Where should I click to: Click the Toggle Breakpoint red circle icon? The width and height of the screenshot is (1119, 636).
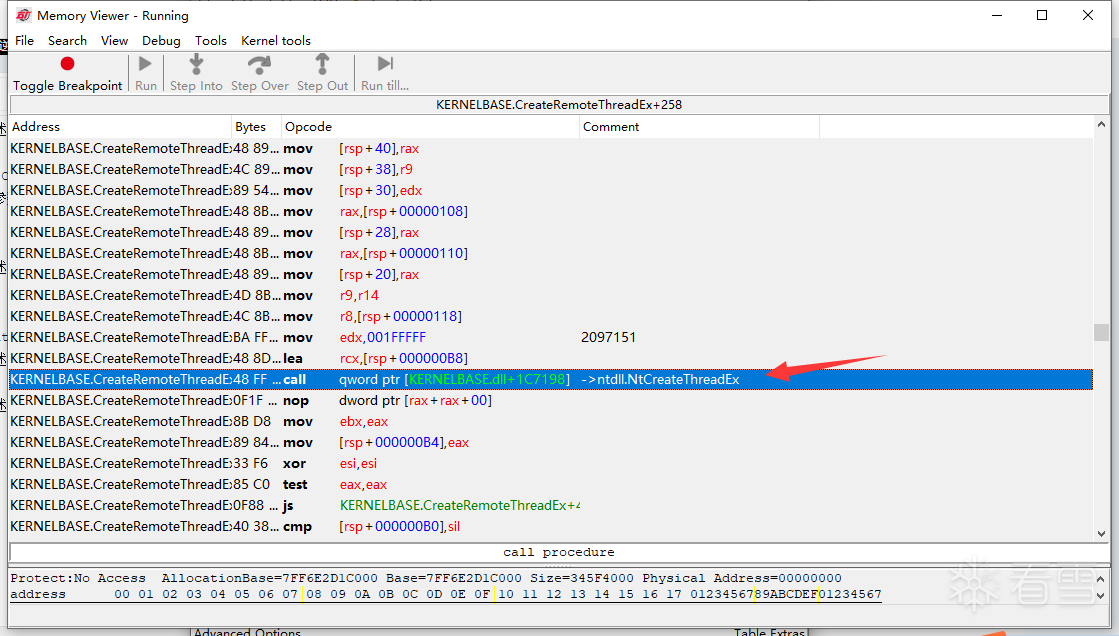point(67,64)
